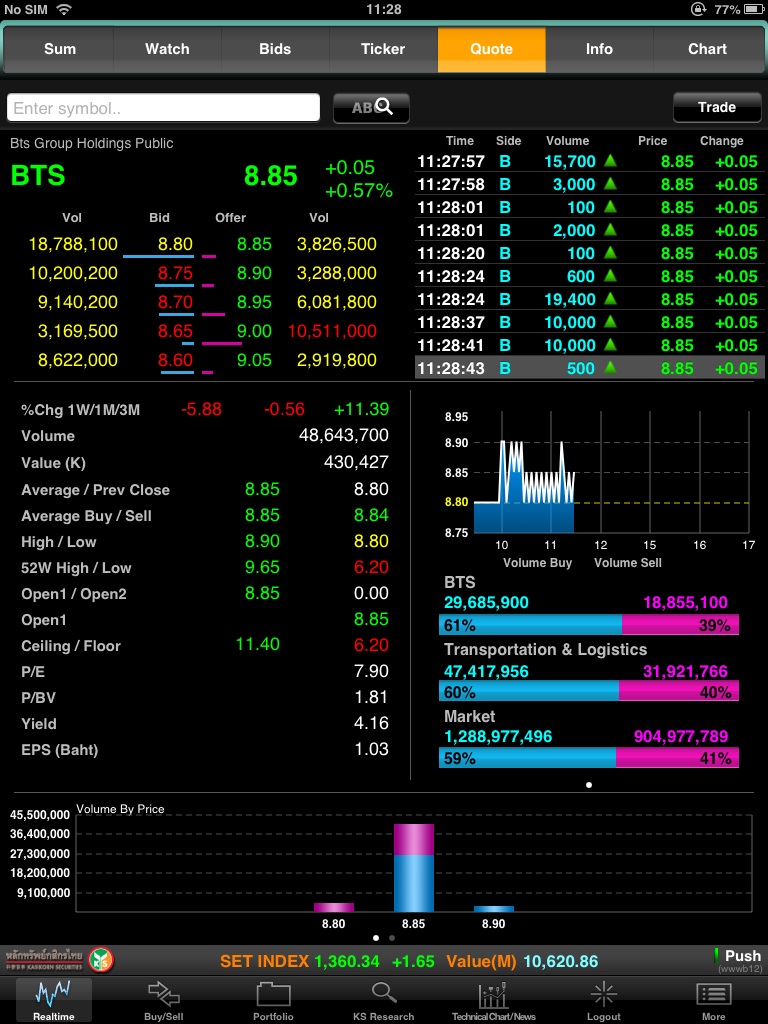Select the Quote tab
Viewport: 768px width, 1024px height.
491,49
